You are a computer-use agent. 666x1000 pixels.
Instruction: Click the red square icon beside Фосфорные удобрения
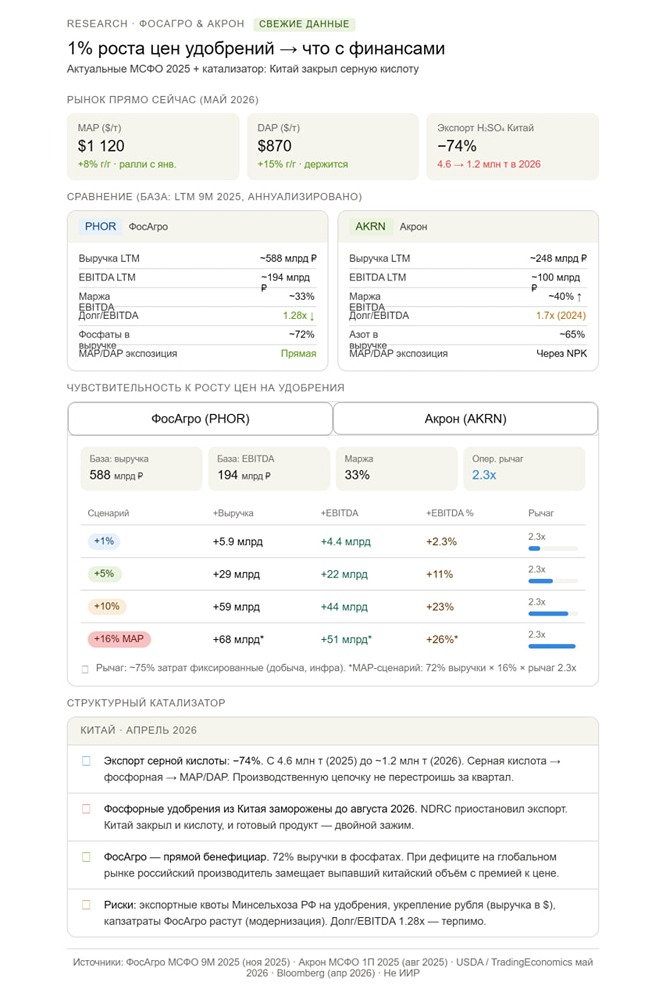(x=86, y=809)
